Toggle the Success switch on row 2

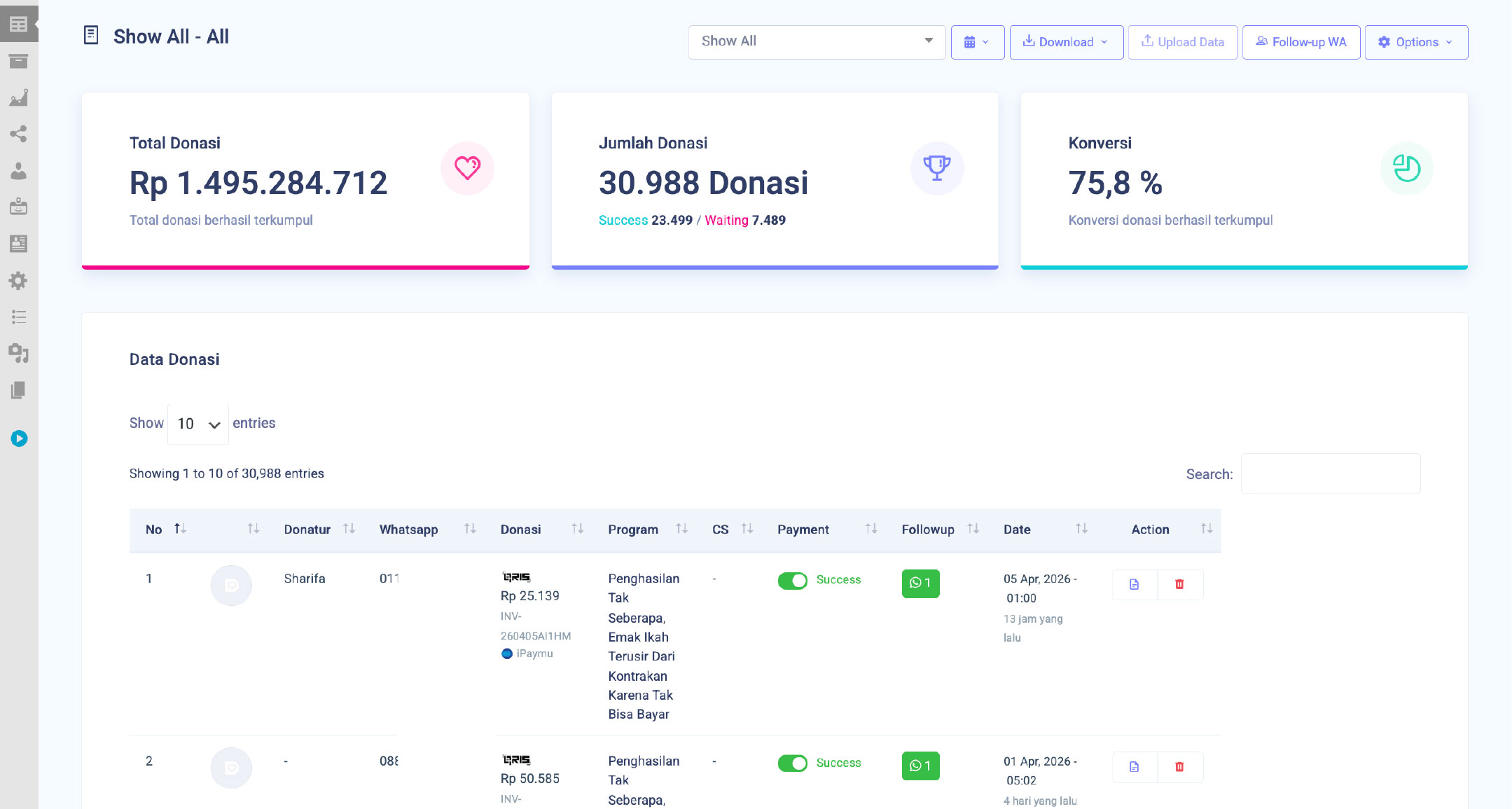pyautogui.click(x=792, y=763)
